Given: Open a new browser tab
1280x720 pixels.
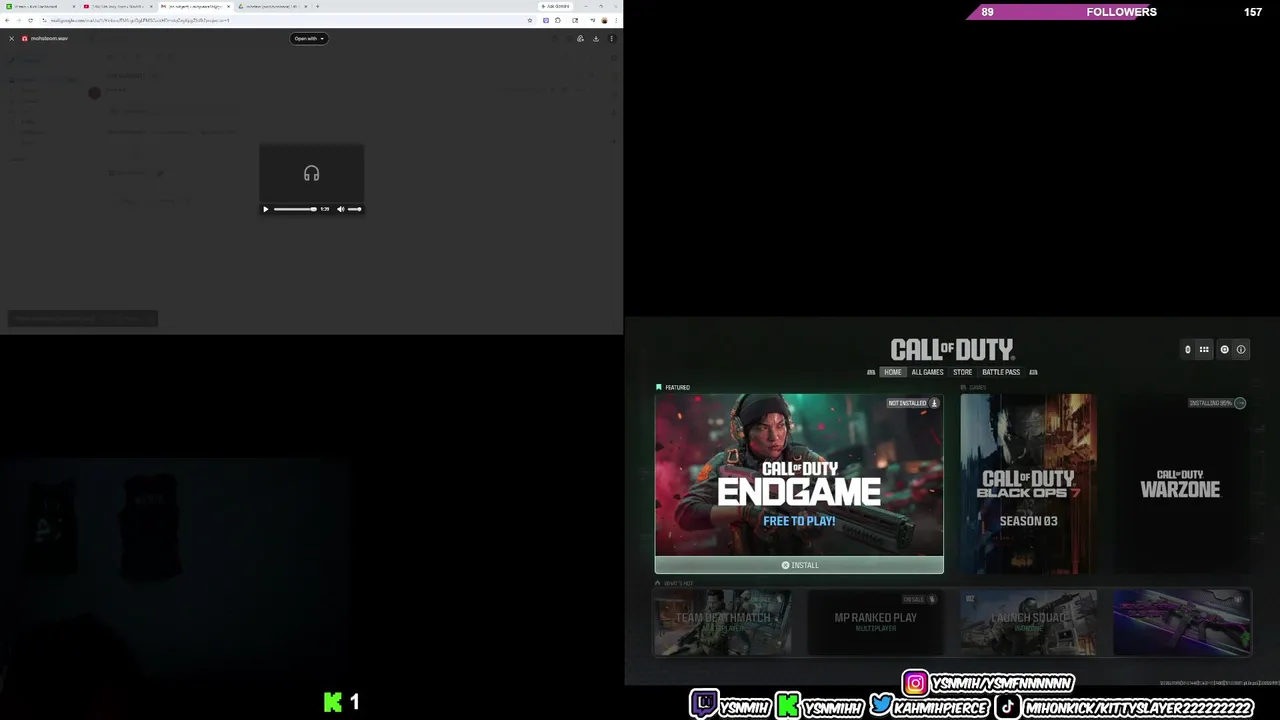Looking at the screenshot, I should (x=318, y=6).
